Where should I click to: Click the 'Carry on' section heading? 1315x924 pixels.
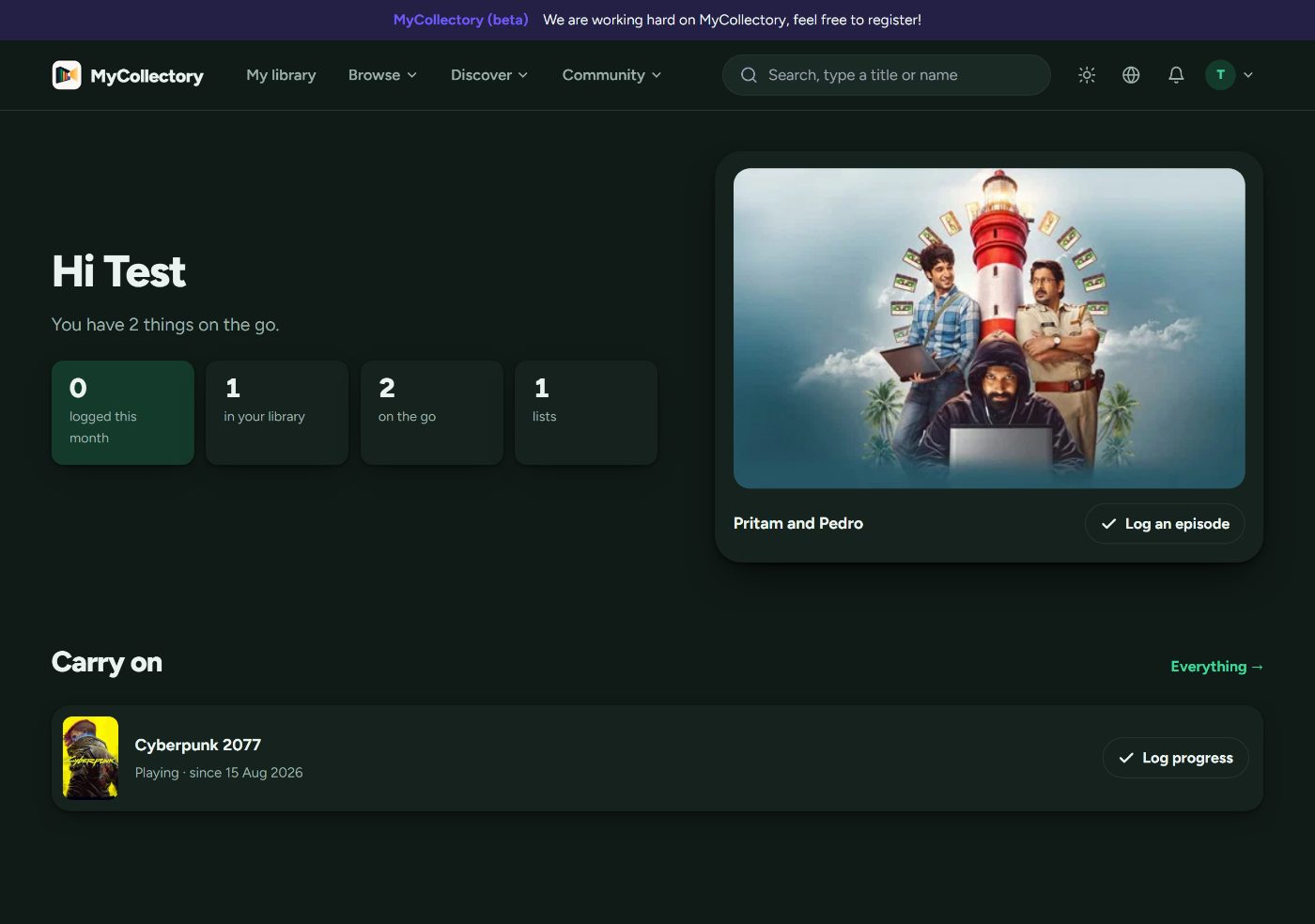point(107,663)
